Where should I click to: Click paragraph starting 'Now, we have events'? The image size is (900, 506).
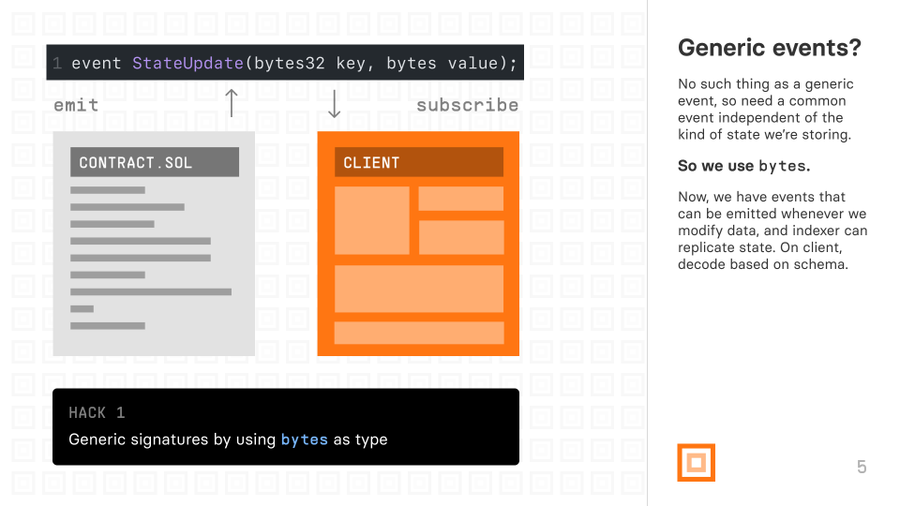(772, 231)
